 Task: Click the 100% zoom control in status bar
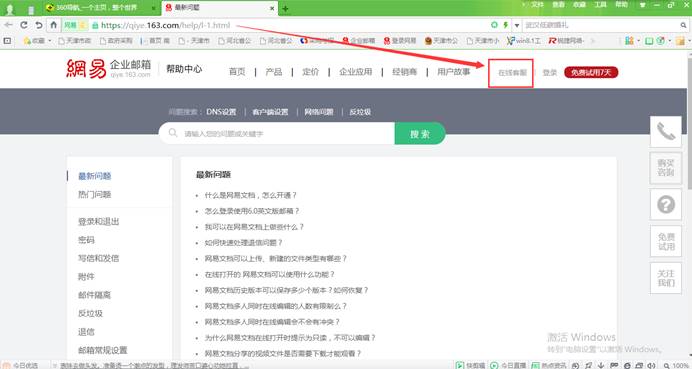pyautogui.click(x=676, y=365)
